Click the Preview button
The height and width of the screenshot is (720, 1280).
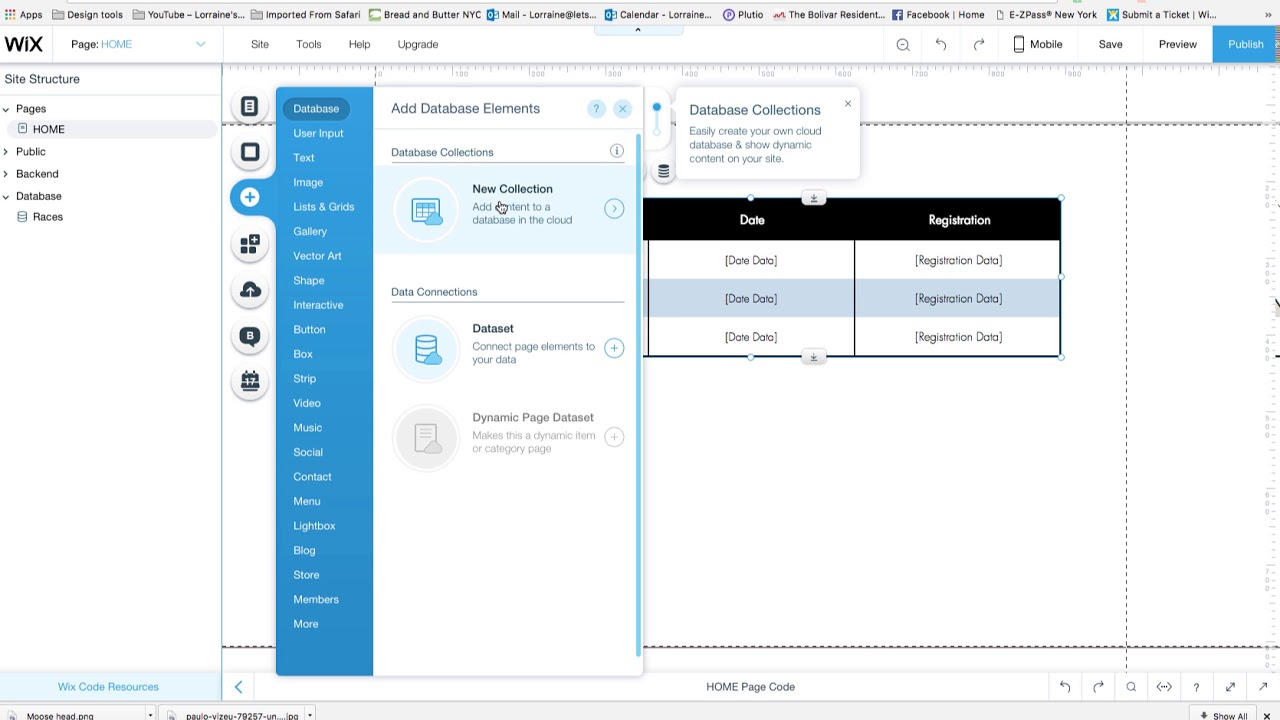[1178, 44]
